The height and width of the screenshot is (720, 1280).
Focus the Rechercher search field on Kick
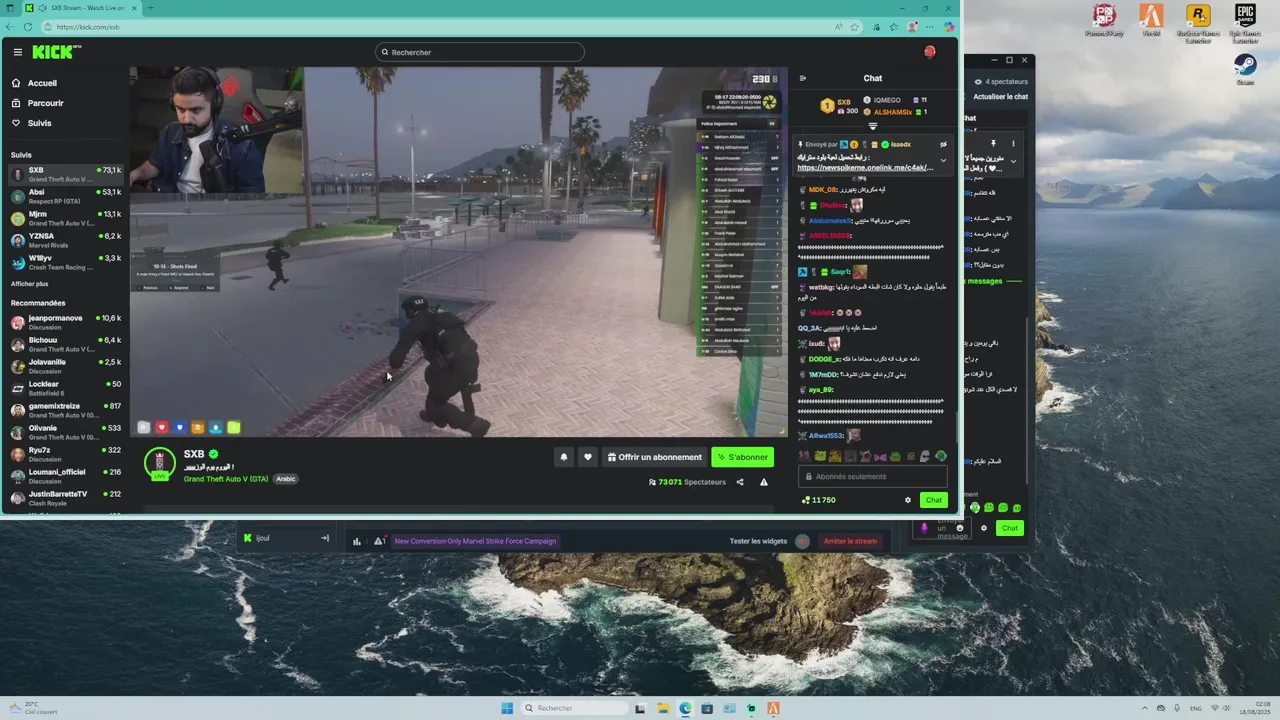pos(480,52)
